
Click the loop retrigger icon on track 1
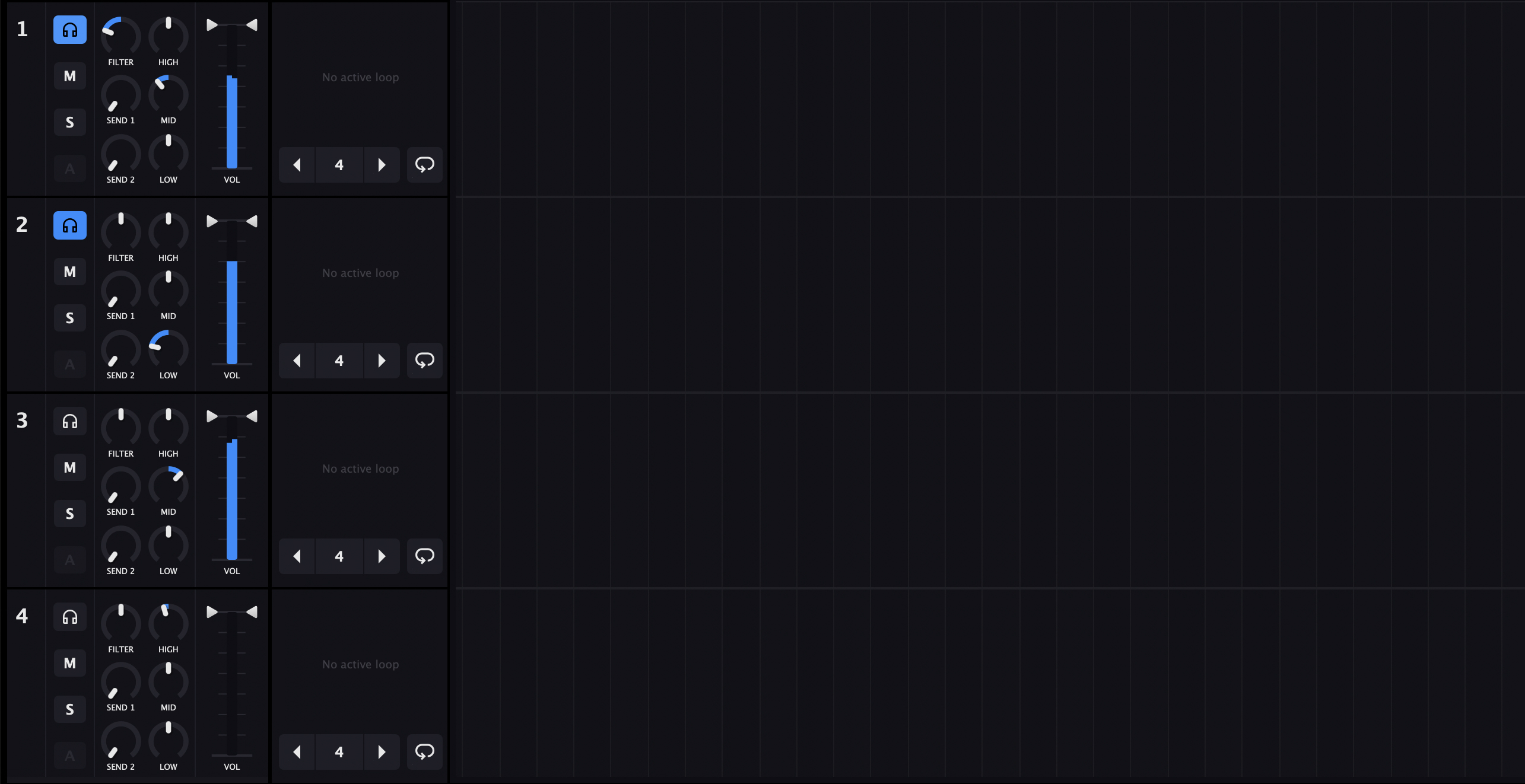point(424,165)
